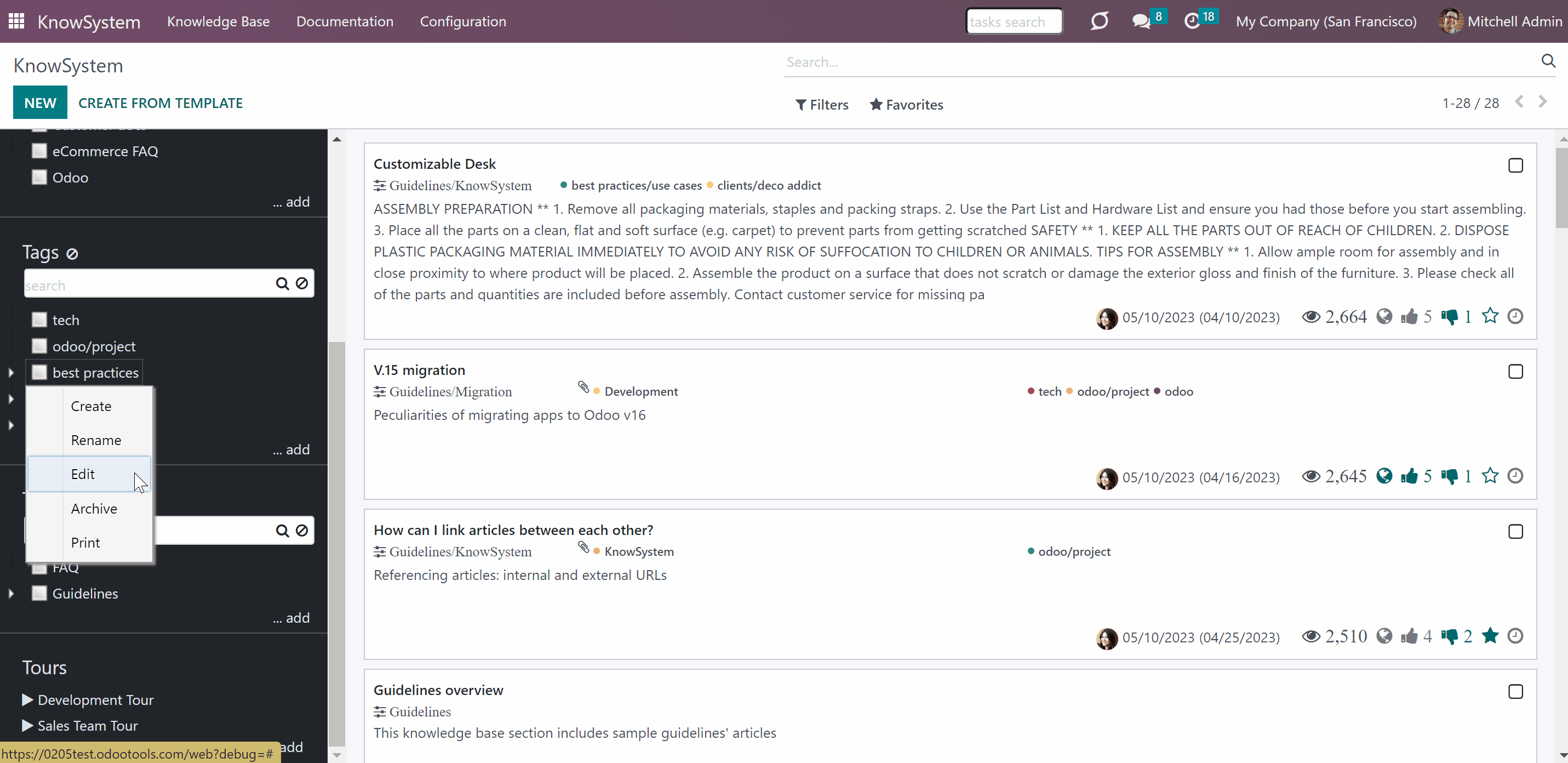The image size is (1568, 763).
Task: Tick the odoo/project tag checkbox
Action: pos(39,346)
